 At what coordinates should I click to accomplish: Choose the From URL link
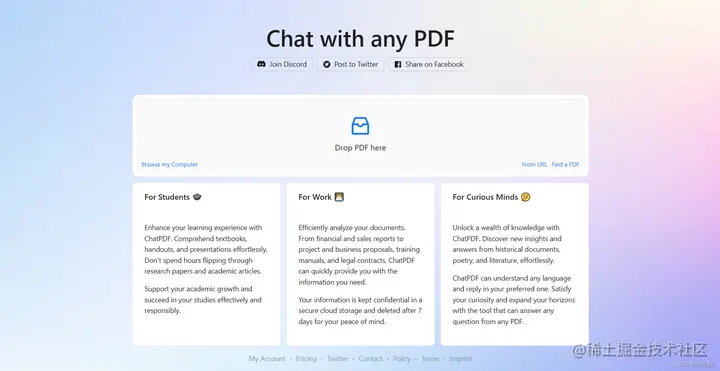click(x=534, y=164)
